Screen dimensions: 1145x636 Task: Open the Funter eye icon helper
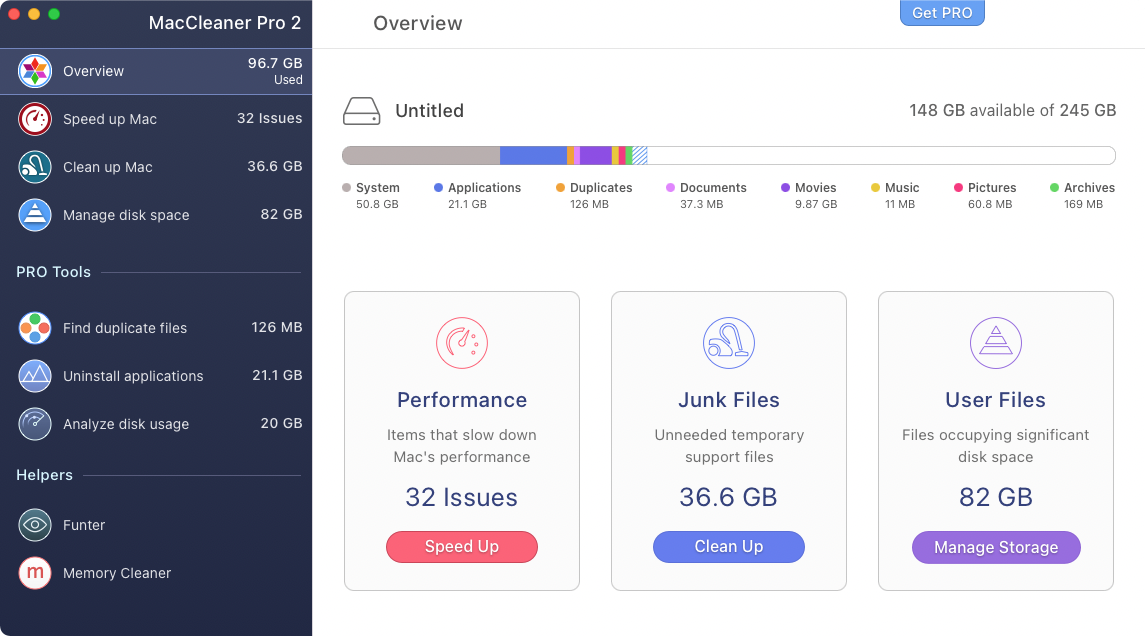(x=35, y=525)
